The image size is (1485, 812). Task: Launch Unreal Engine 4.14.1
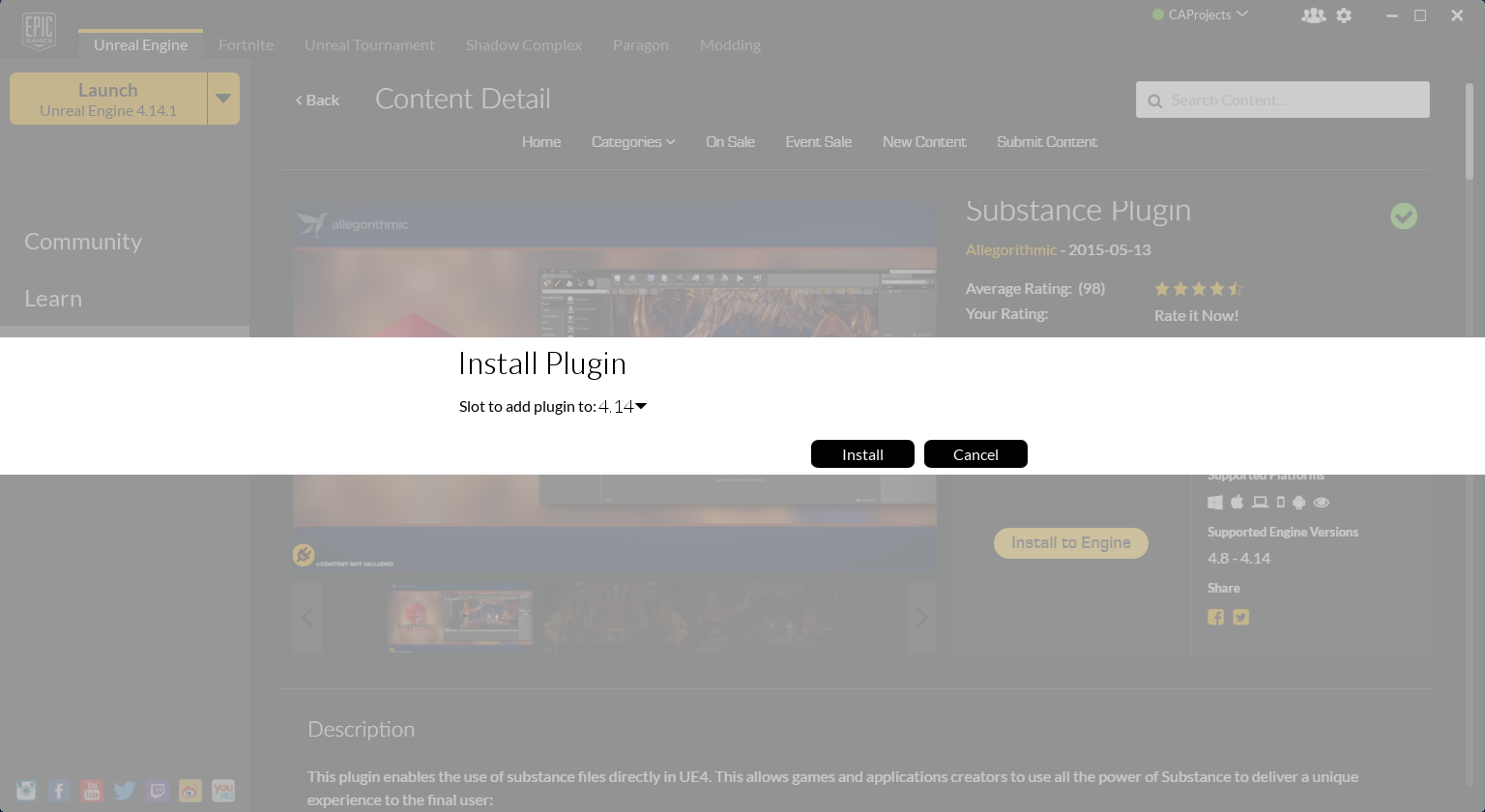pos(108,99)
